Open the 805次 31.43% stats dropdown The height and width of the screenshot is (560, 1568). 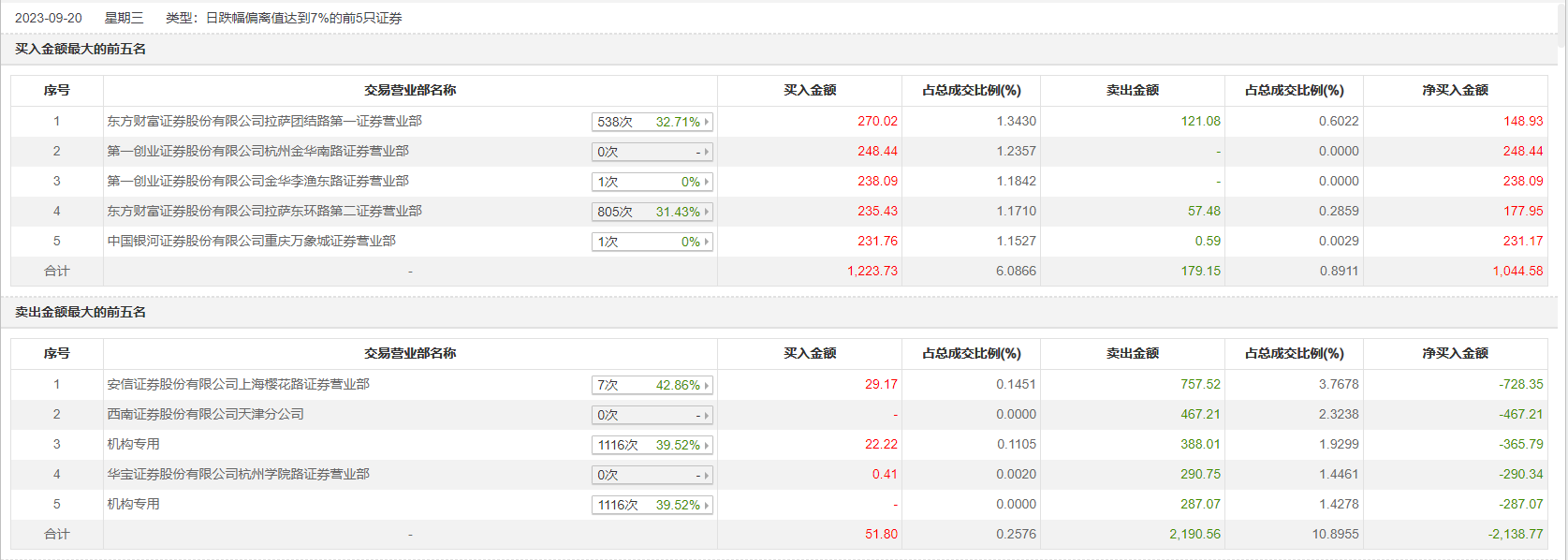[652, 212]
